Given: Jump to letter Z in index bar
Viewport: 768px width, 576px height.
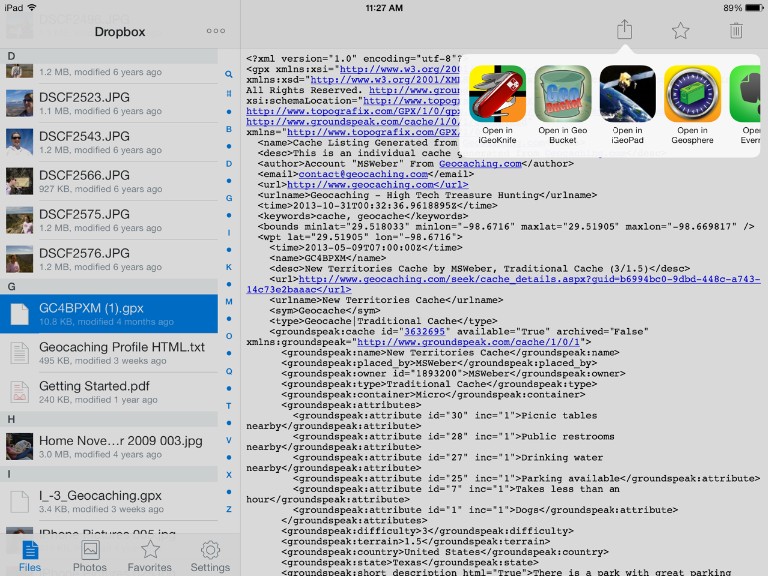Looking at the screenshot, I should 229,509.
